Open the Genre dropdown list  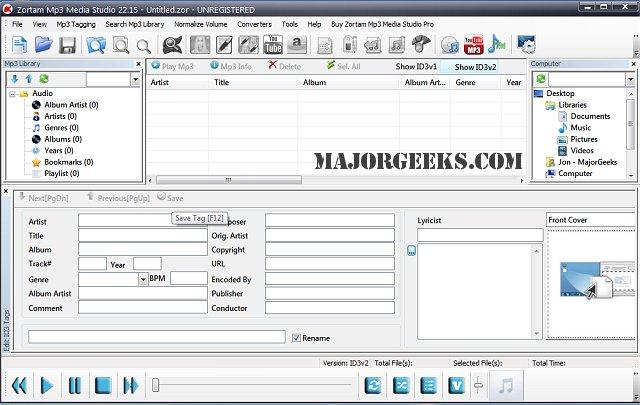143,280
